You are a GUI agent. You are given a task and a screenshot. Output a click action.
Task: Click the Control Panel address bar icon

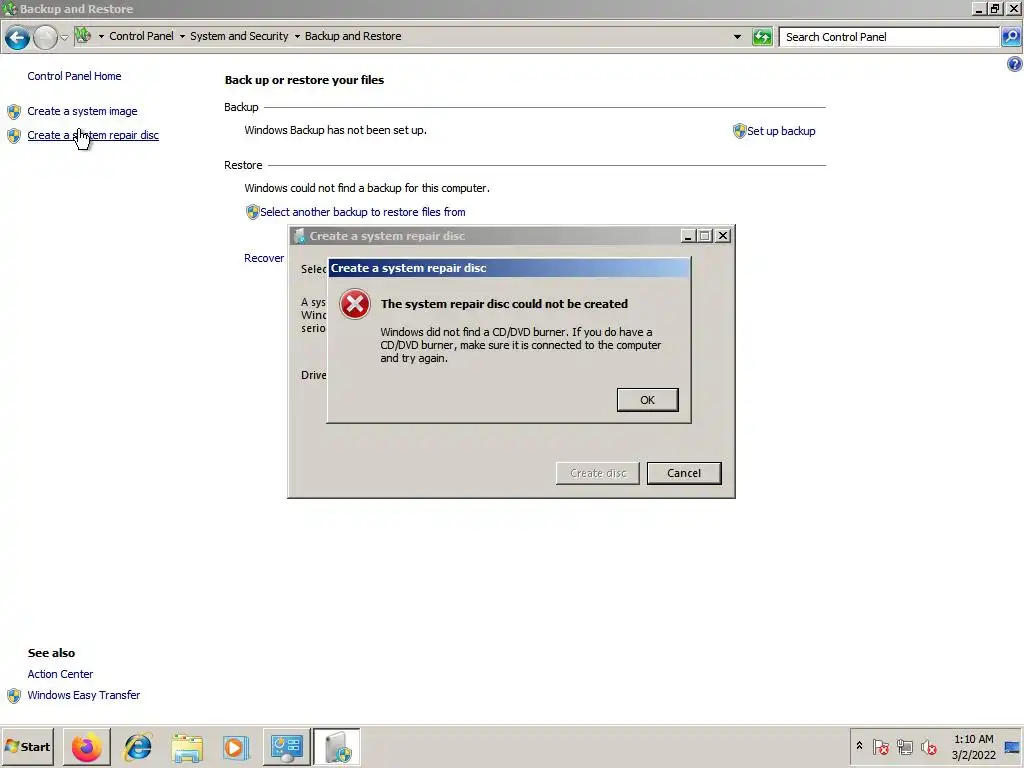(83, 35)
